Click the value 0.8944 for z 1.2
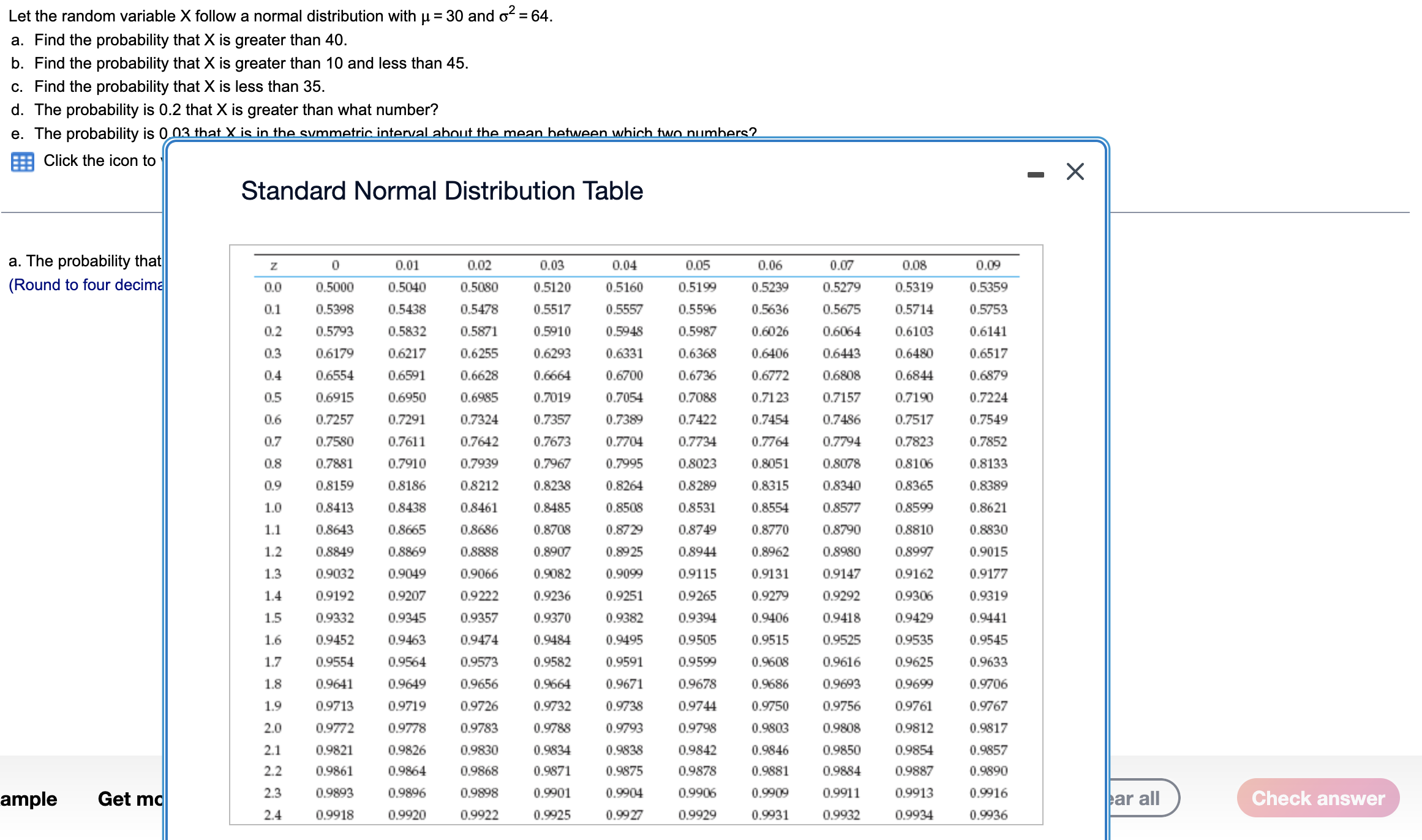The image size is (1422, 840). tap(699, 552)
